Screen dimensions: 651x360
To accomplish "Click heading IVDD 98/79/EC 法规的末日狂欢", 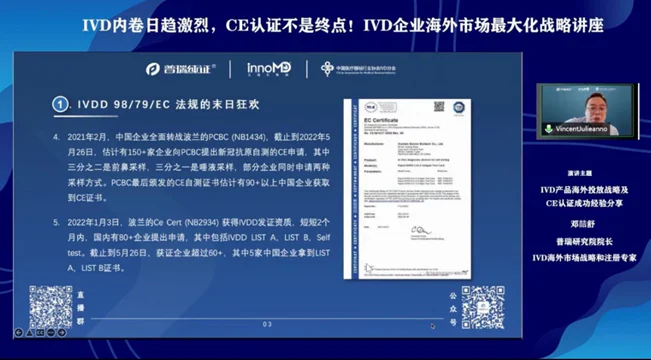I will pyautogui.click(x=169, y=105).
